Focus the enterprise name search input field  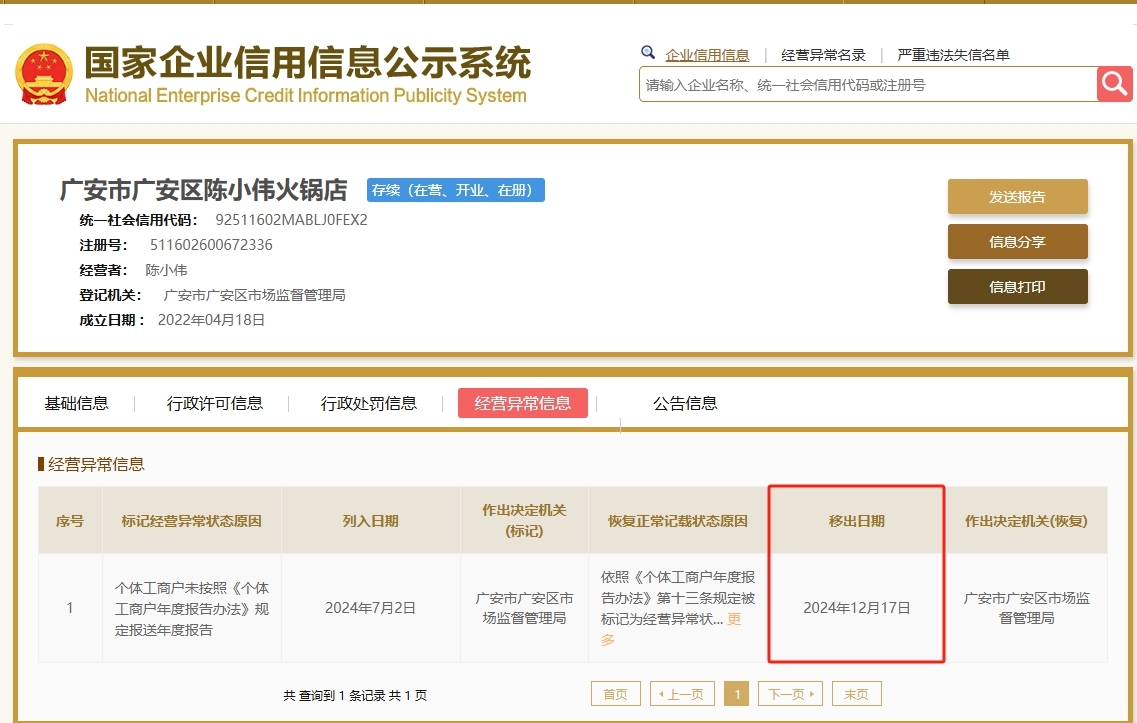pyautogui.click(x=866, y=85)
